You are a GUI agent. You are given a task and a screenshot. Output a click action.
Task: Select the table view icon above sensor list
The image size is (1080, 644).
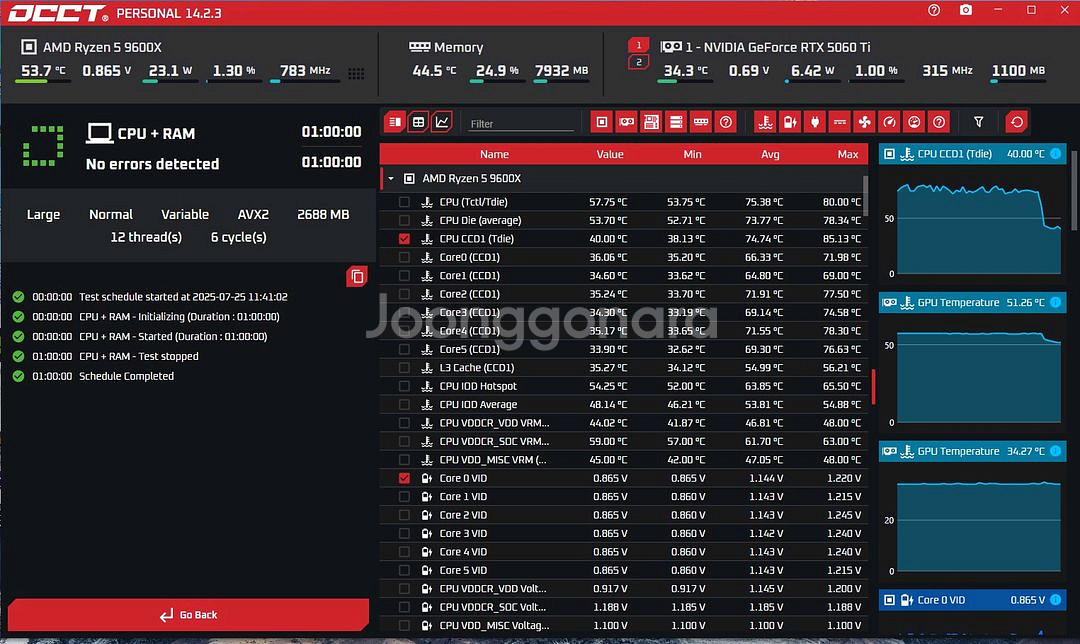(x=417, y=121)
